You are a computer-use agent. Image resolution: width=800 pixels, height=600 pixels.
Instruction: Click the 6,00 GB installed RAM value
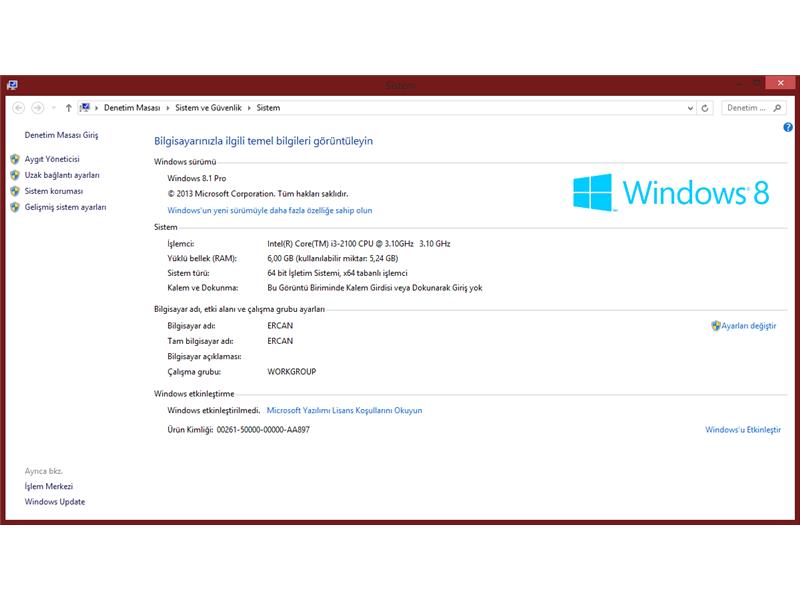coord(333,258)
